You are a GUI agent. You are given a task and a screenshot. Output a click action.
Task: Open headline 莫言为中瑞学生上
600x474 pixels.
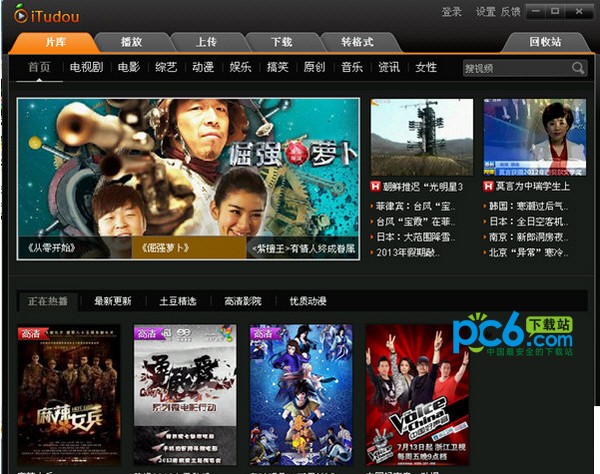(533, 187)
